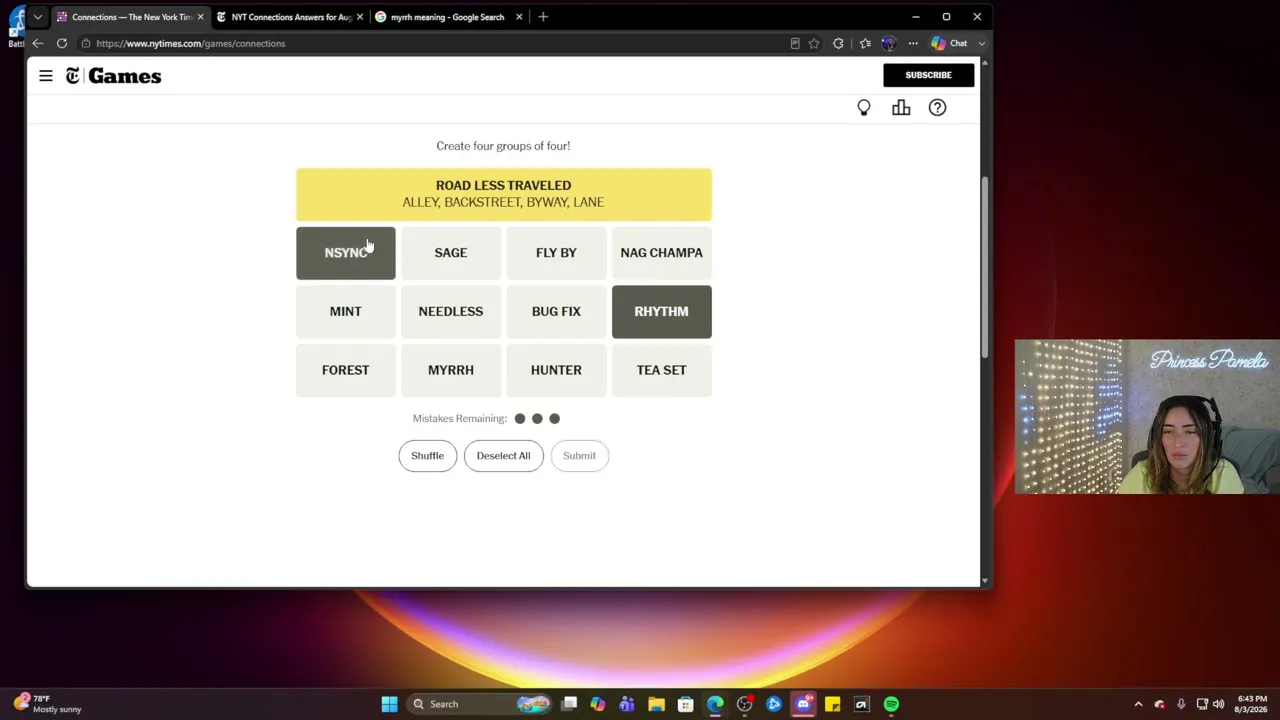
Task: Click the browser back arrow
Action: pos(38,43)
